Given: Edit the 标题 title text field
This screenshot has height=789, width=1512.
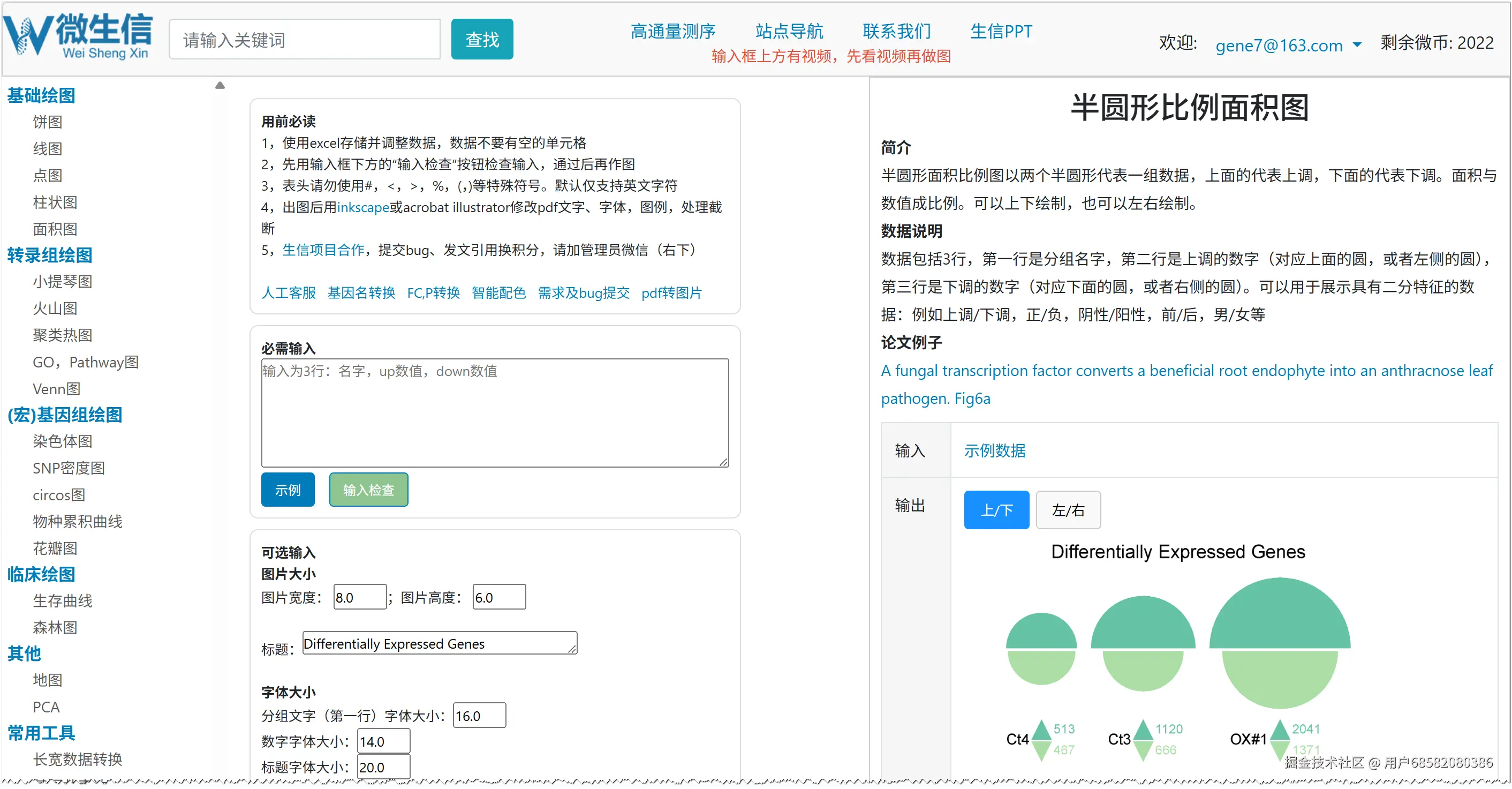Looking at the screenshot, I should coord(440,643).
